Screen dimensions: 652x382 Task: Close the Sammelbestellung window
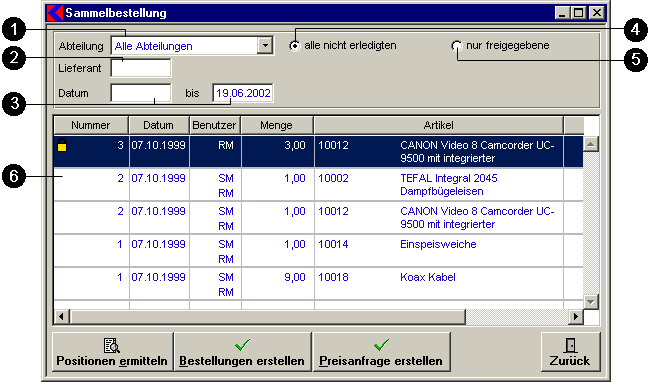[597, 13]
